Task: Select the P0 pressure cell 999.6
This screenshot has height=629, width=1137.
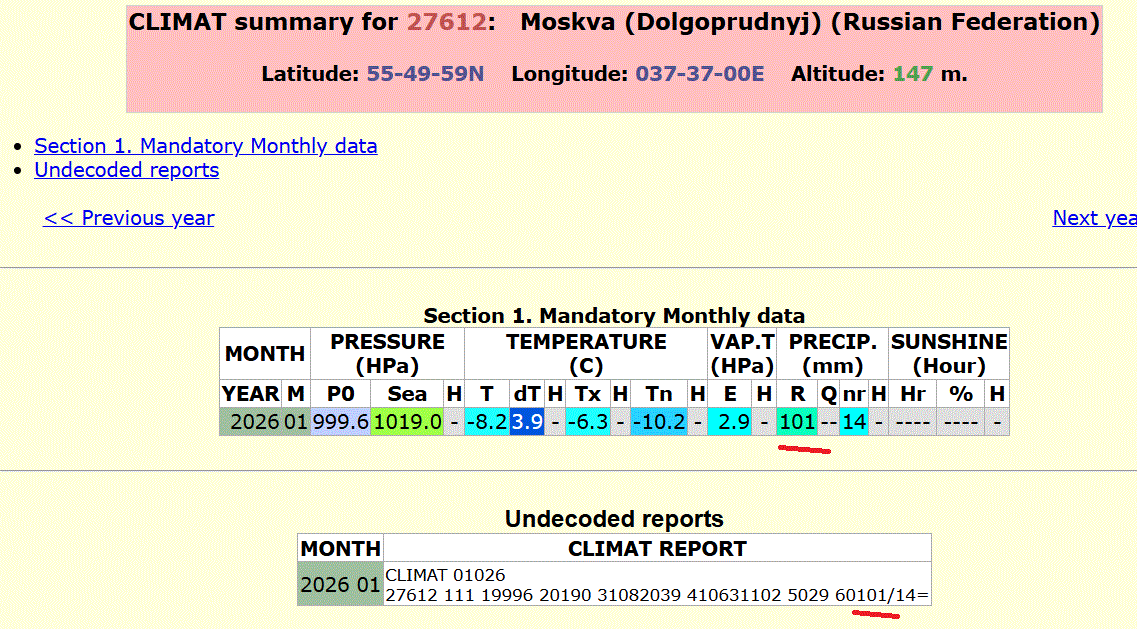Action: pyautogui.click(x=340, y=422)
